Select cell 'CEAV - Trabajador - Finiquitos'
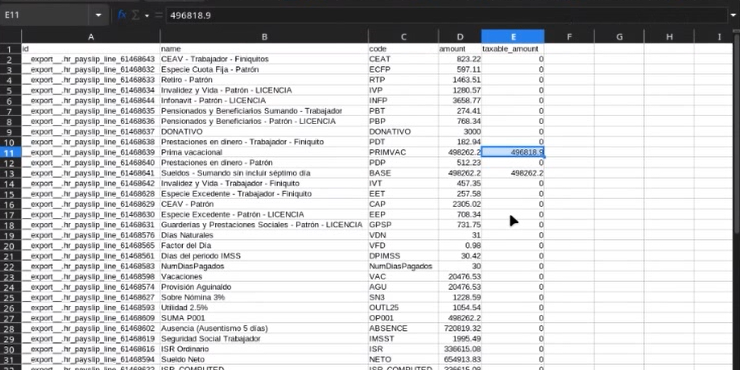The width and height of the screenshot is (740, 370). pyautogui.click(x=264, y=59)
